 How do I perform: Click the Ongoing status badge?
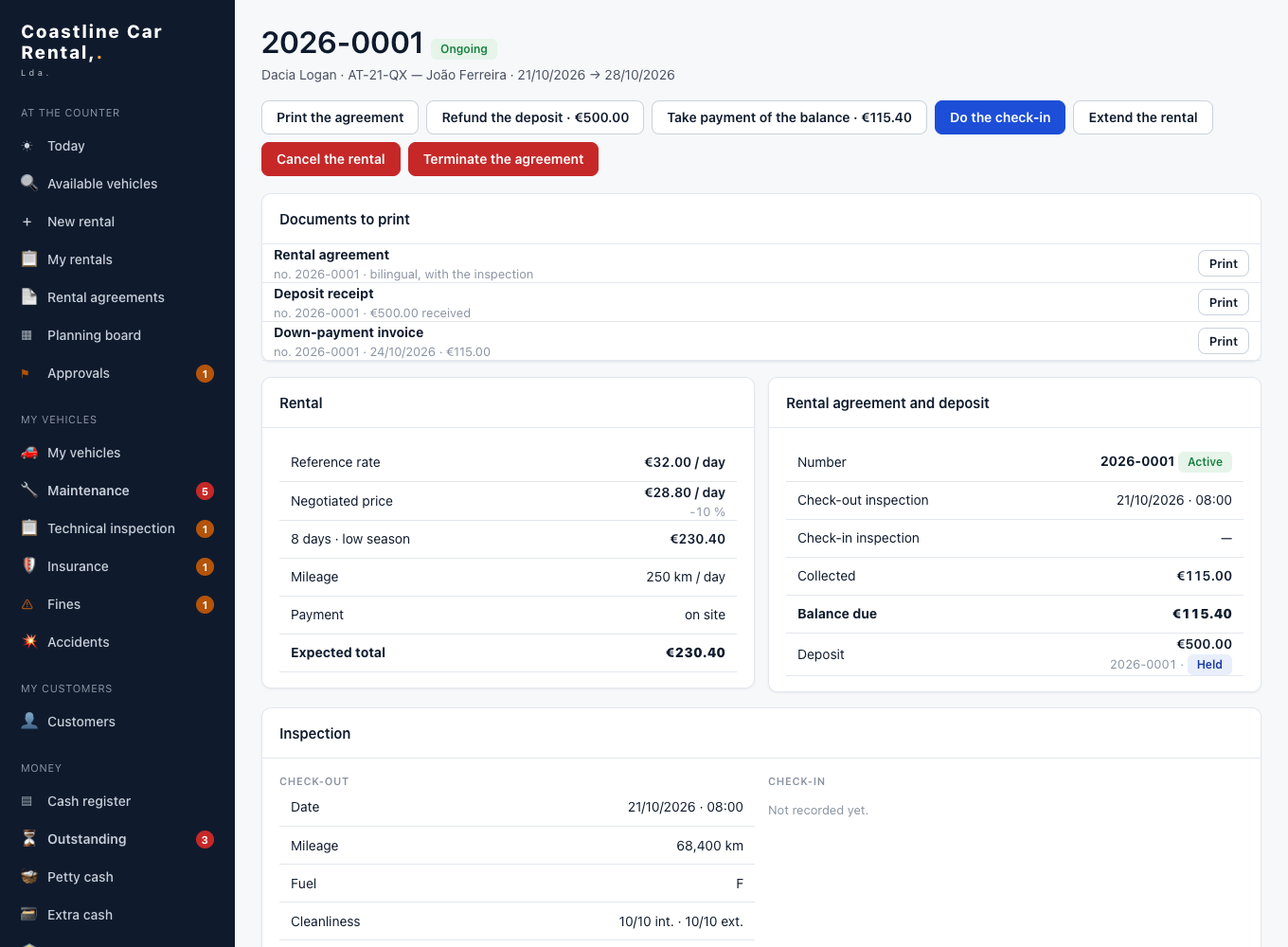pyautogui.click(x=464, y=49)
